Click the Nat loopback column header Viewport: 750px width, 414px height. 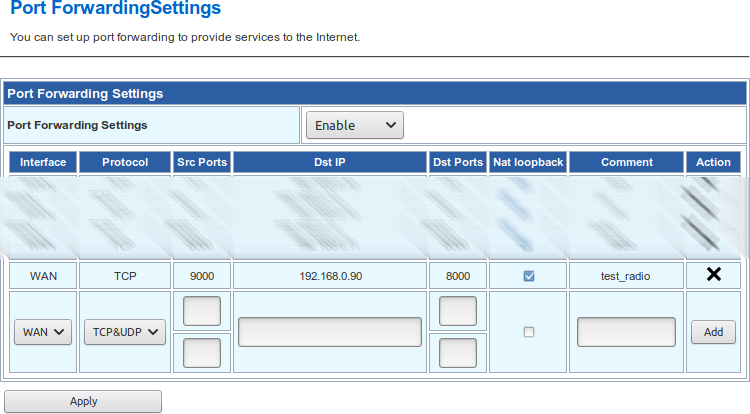(x=528, y=162)
